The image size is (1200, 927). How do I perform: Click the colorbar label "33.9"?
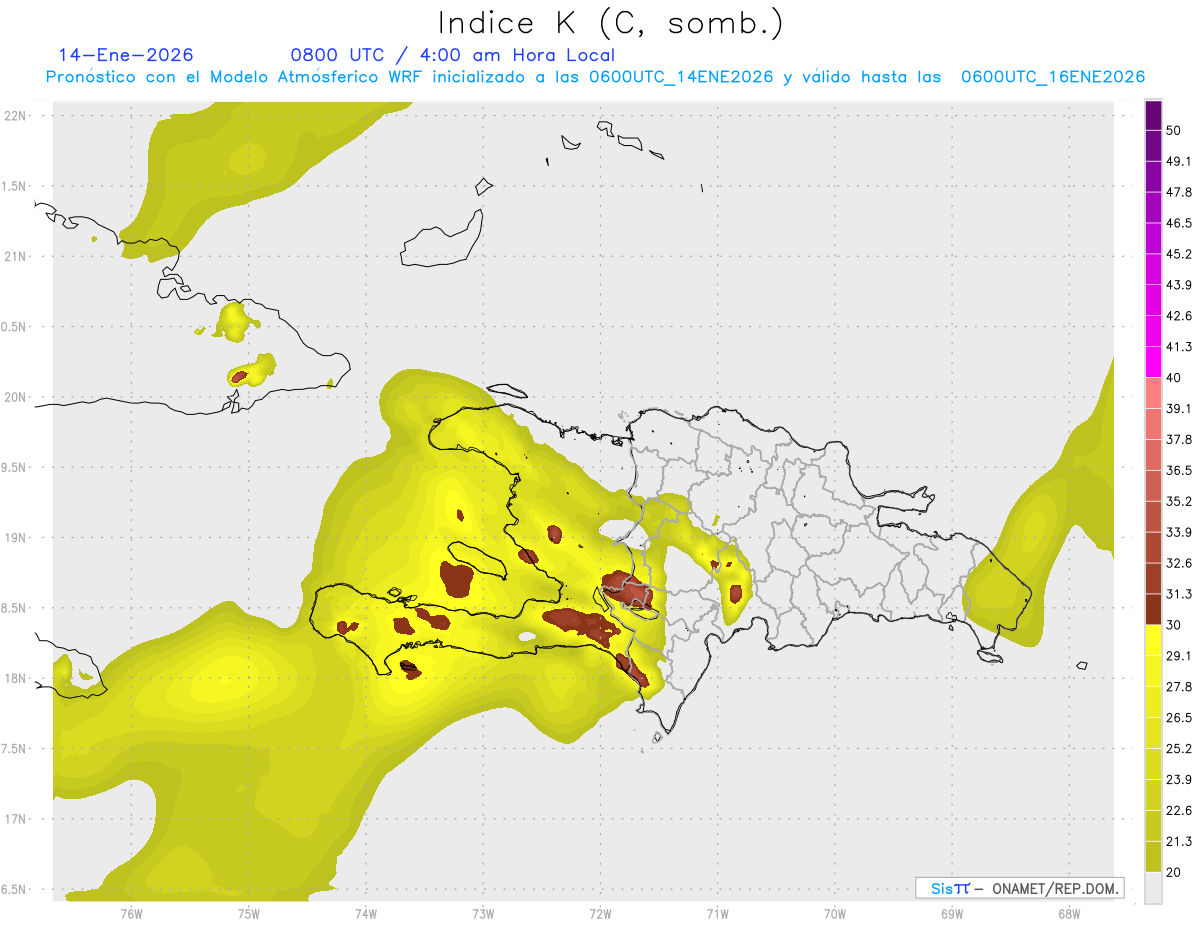pyautogui.click(x=1179, y=532)
